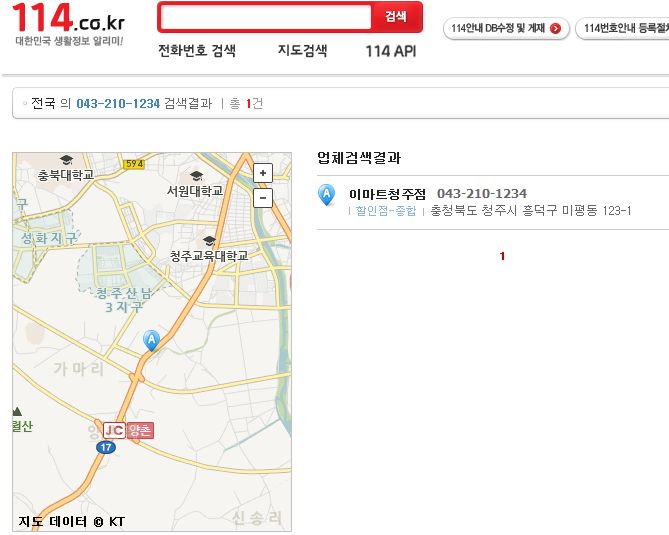Click the red 검색 search button
669x535 pixels.
click(x=396, y=17)
